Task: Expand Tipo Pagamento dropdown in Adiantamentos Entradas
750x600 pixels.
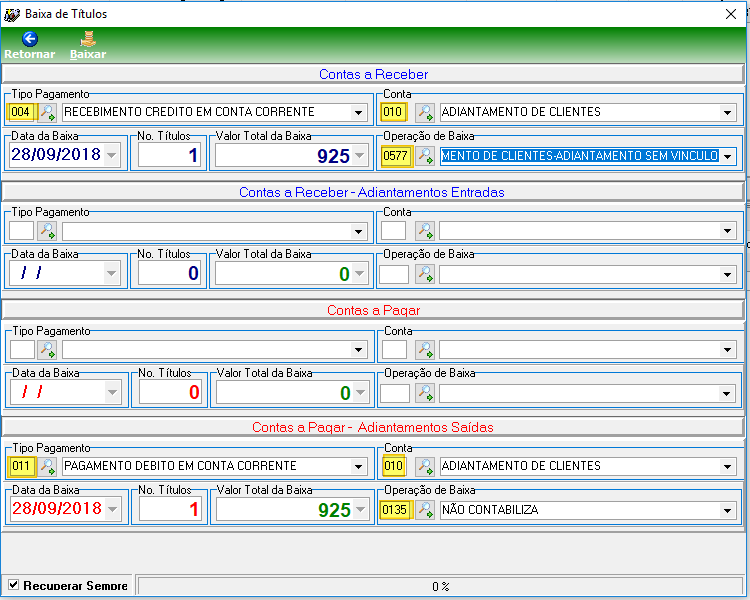Action: (358, 231)
